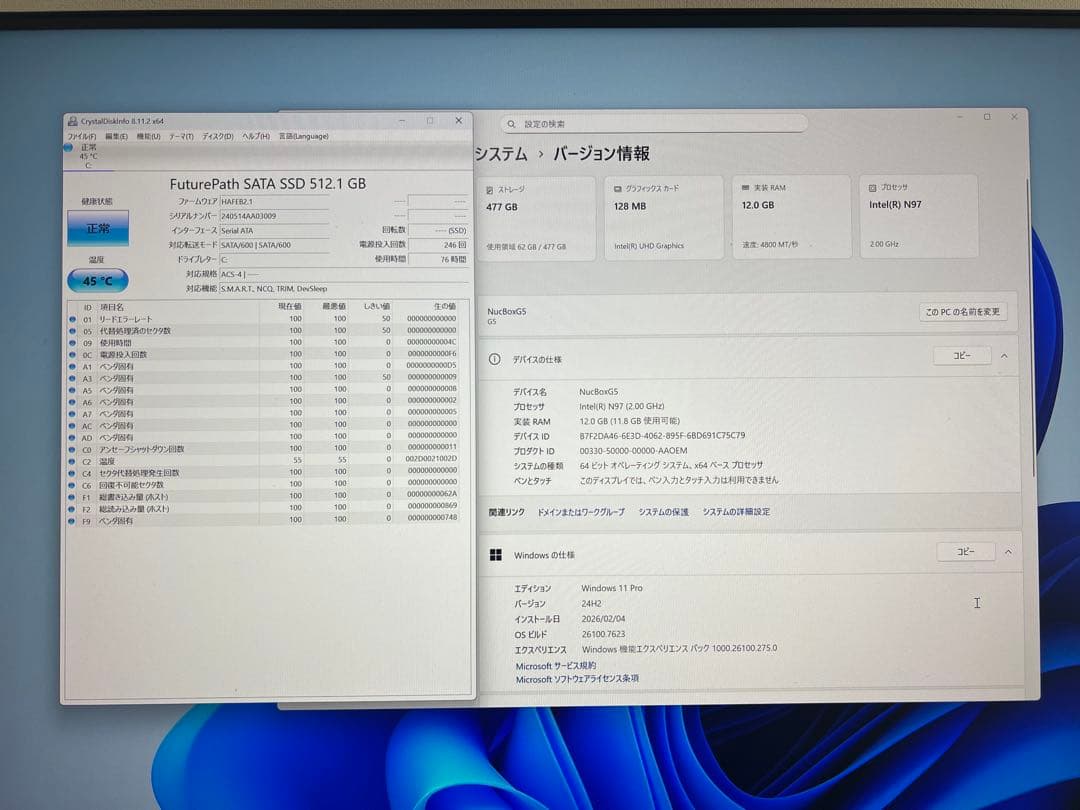
Task: Open Microsoft サービス規約 link
Action: (556, 666)
